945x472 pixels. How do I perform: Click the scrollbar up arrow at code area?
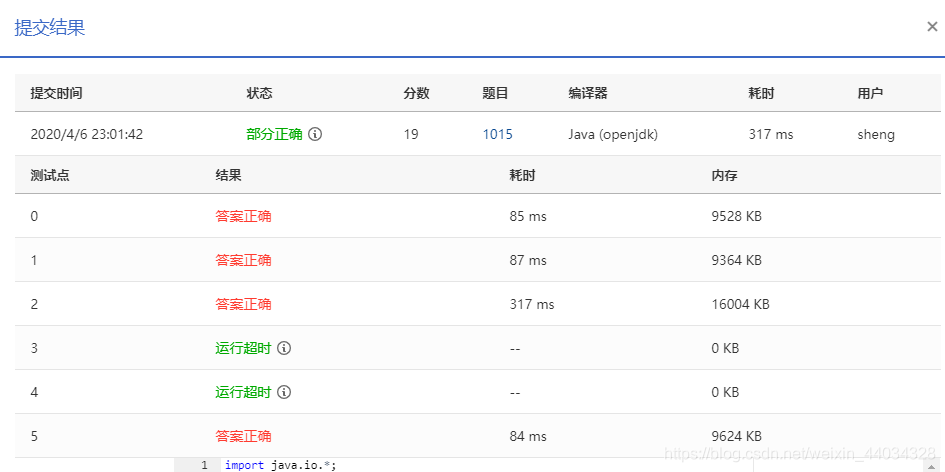click(x=931, y=467)
